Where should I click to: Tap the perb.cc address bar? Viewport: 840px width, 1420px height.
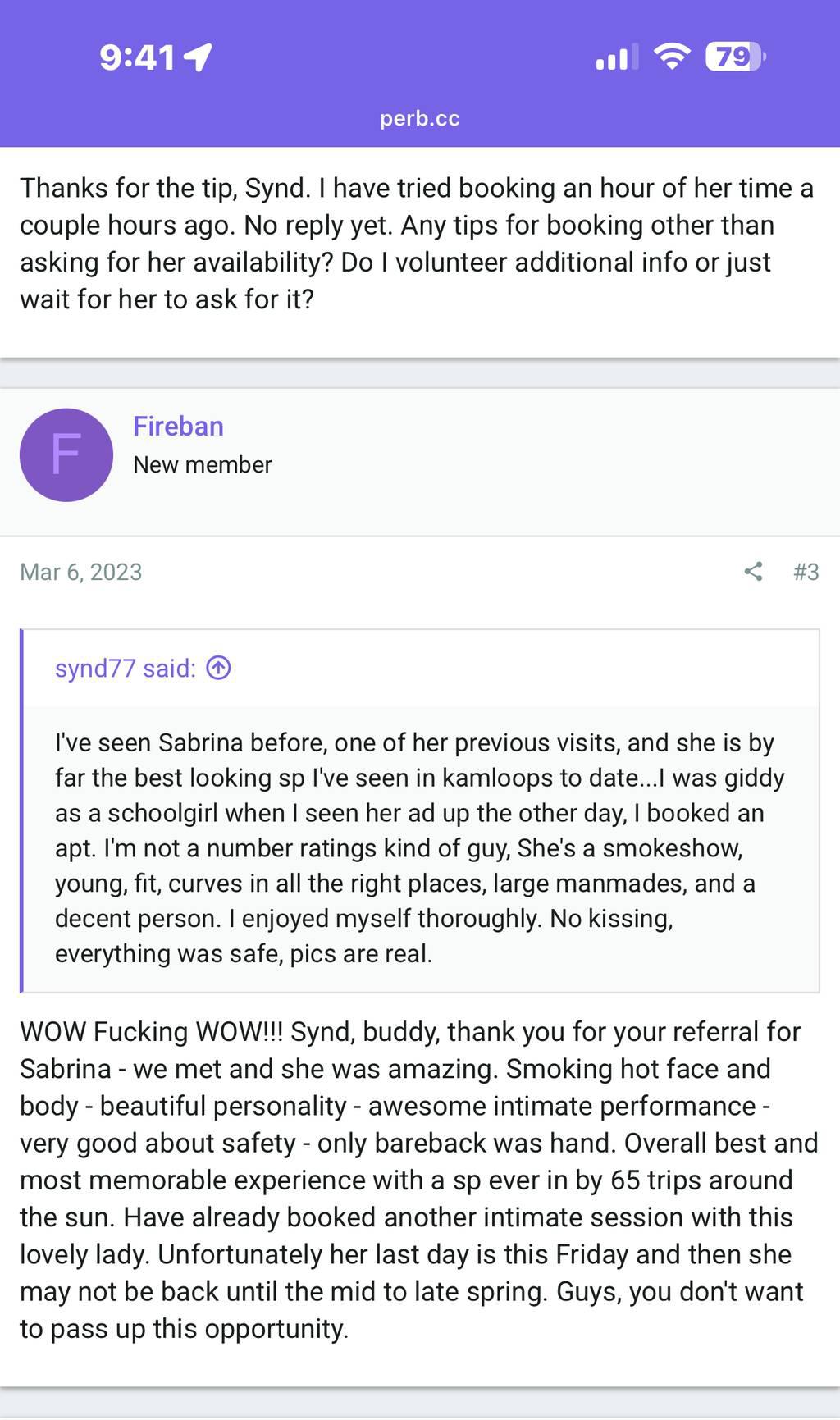click(x=419, y=118)
